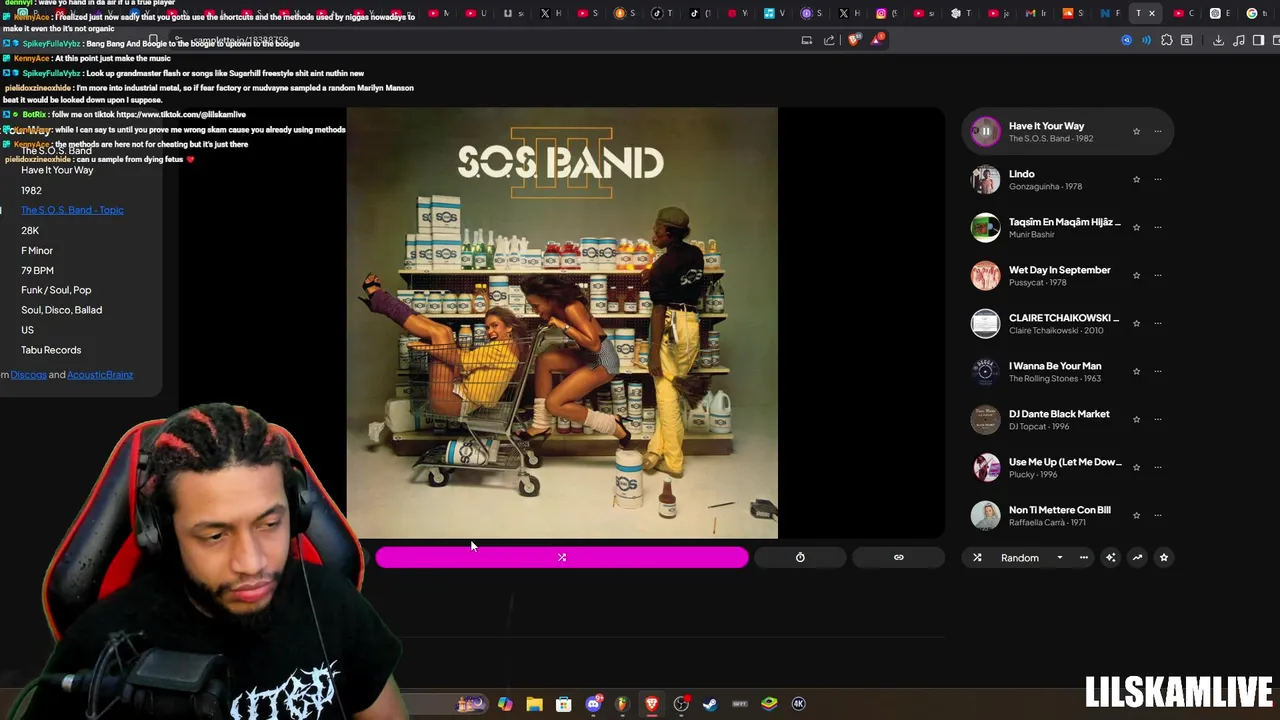Expand the Random mode dropdown arrow

coord(1059,558)
